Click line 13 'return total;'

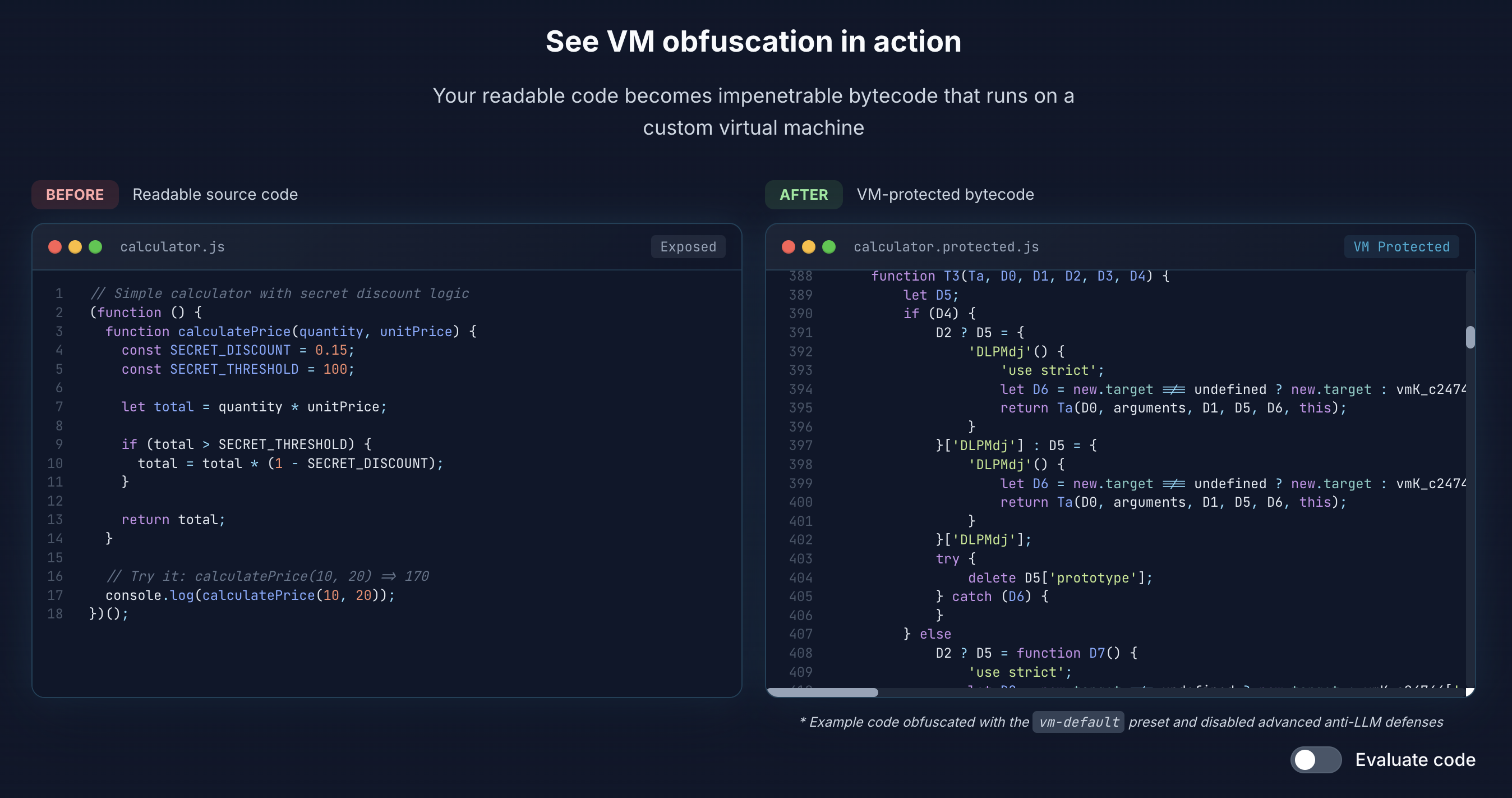click(173, 519)
